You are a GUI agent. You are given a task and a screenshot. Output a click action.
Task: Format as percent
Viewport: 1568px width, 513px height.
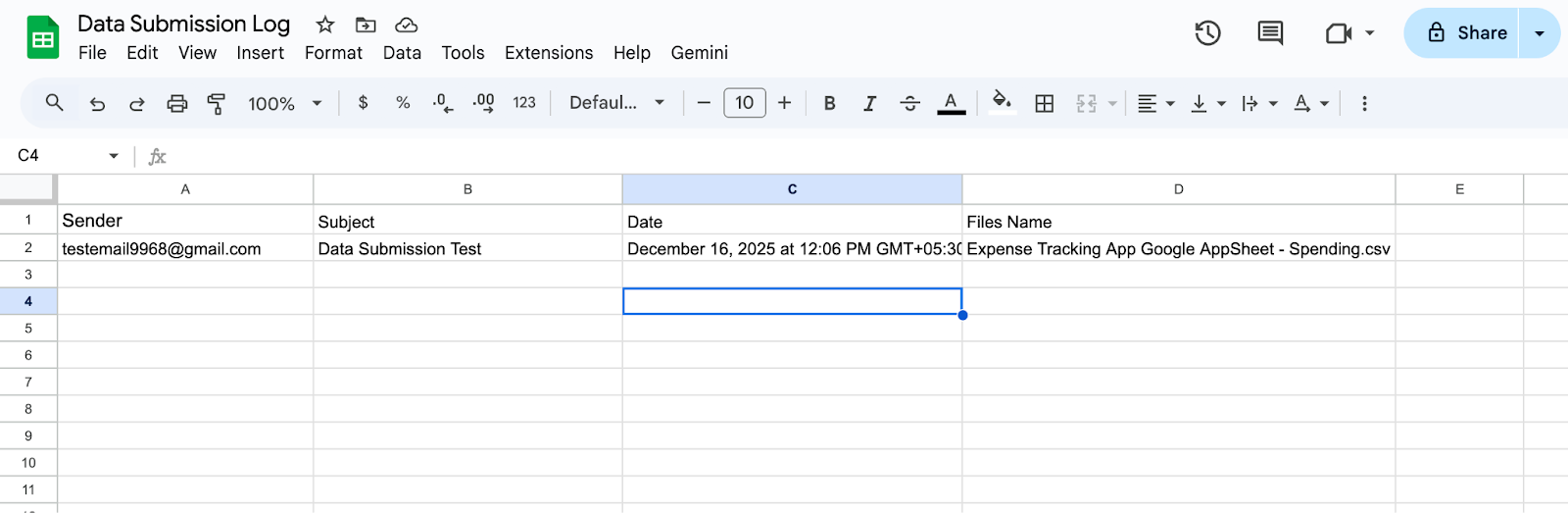(x=403, y=103)
